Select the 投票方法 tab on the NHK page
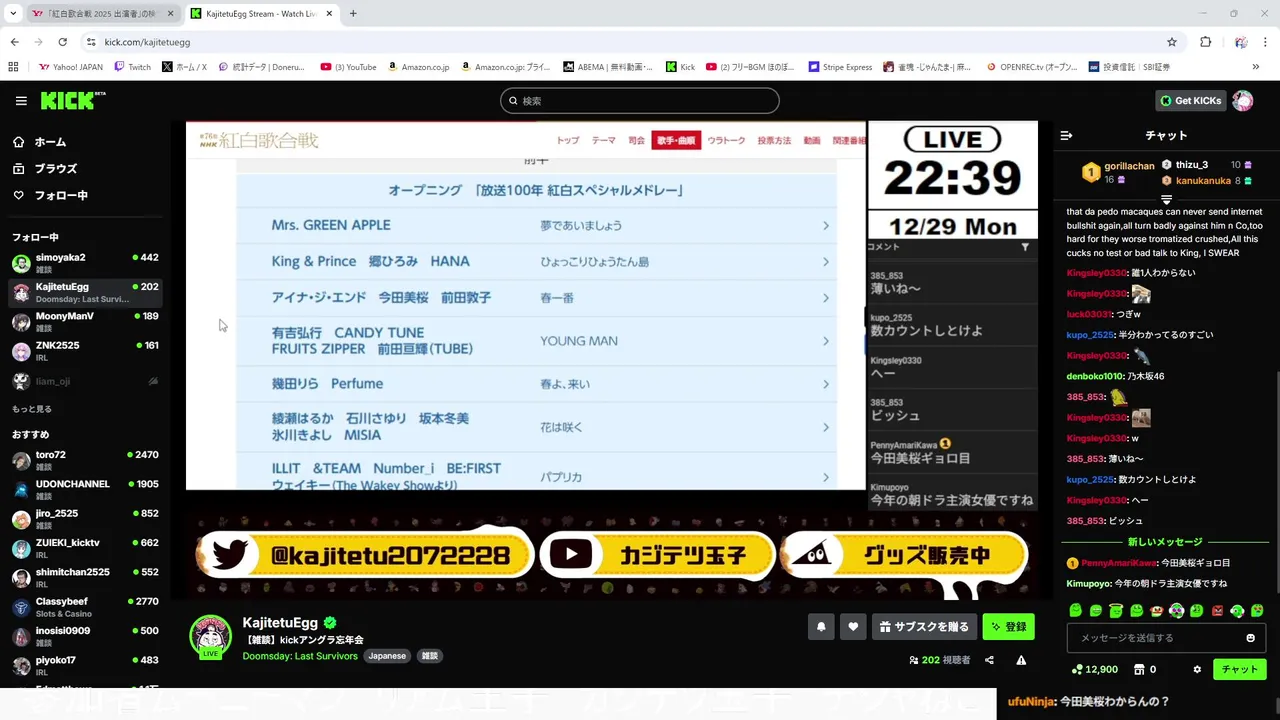 pyautogui.click(x=774, y=141)
